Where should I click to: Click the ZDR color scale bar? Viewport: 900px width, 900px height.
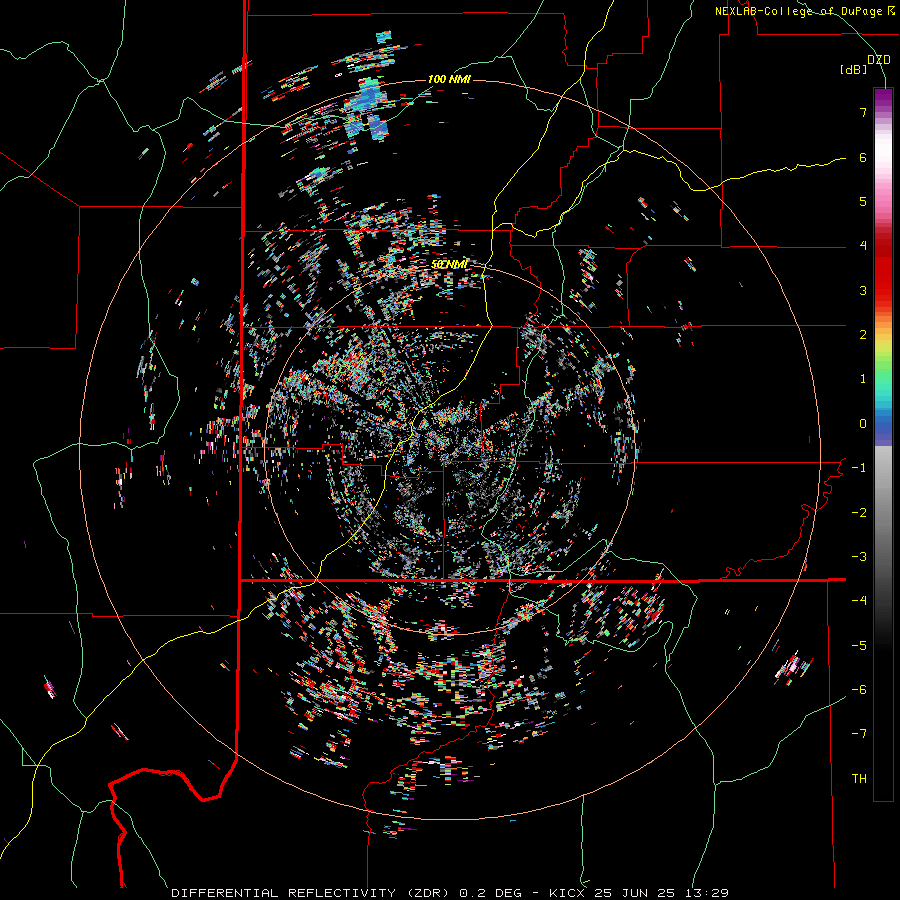coord(883,444)
